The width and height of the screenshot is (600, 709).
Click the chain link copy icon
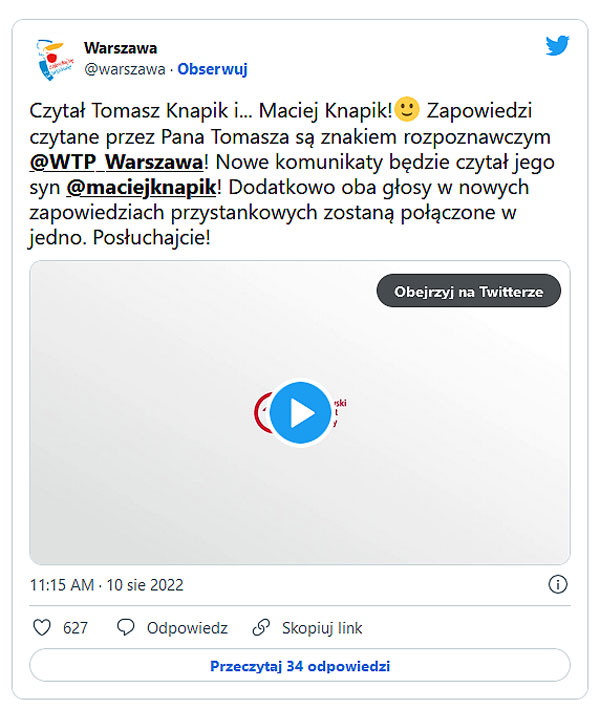261,628
